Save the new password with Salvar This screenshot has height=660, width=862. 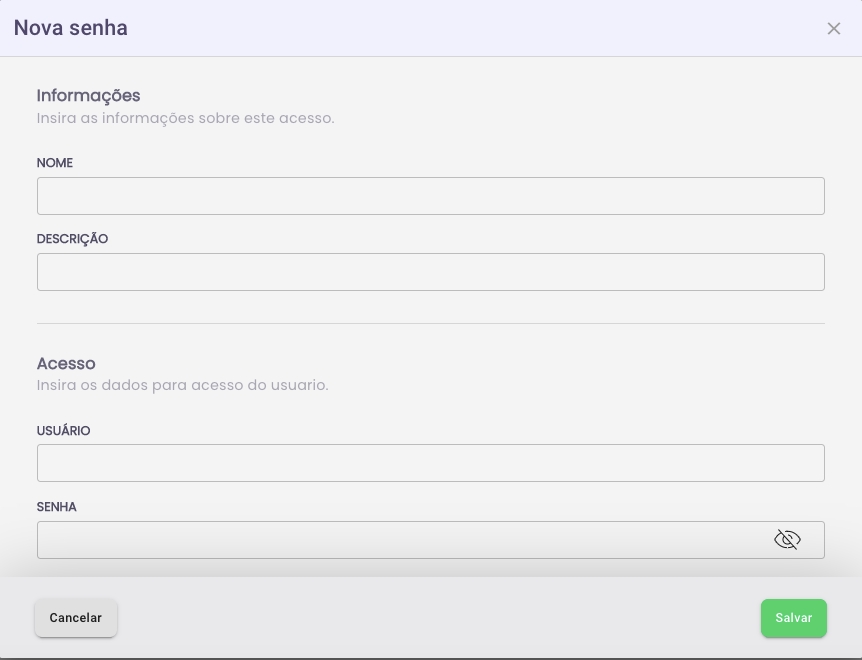(x=793, y=618)
